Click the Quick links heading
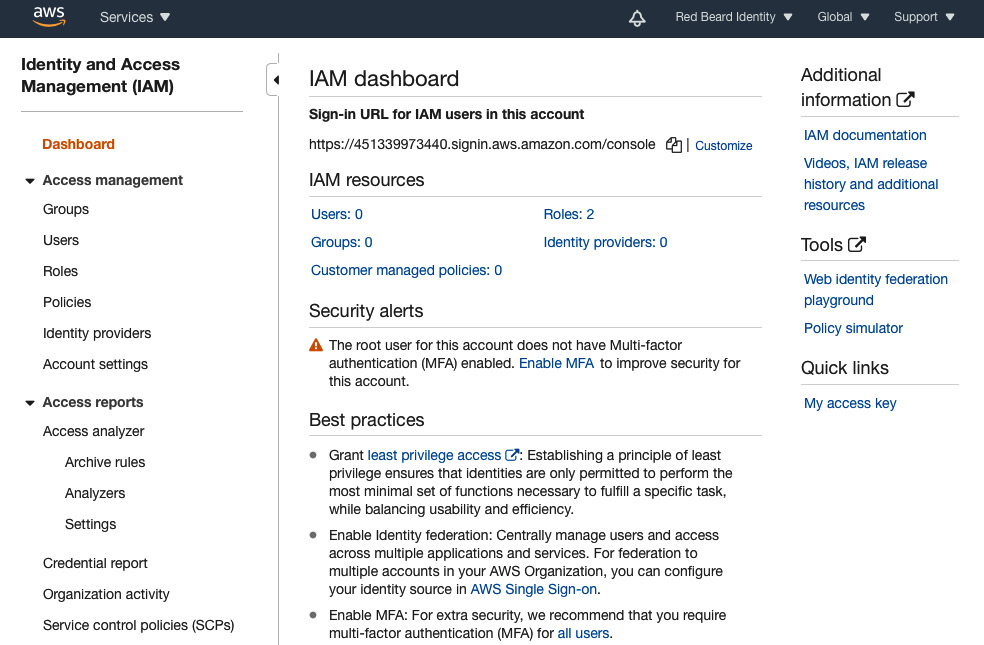The height and width of the screenshot is (645, 984). [x=845, y=368]
